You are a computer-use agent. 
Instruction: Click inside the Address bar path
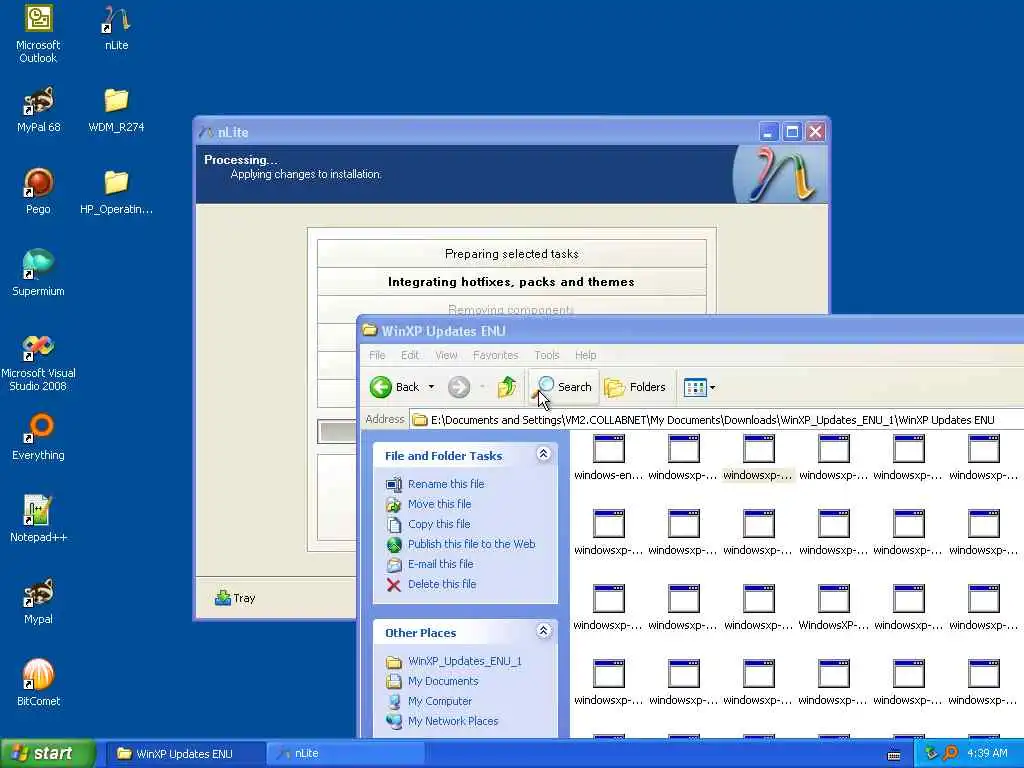tap(715, 420)
